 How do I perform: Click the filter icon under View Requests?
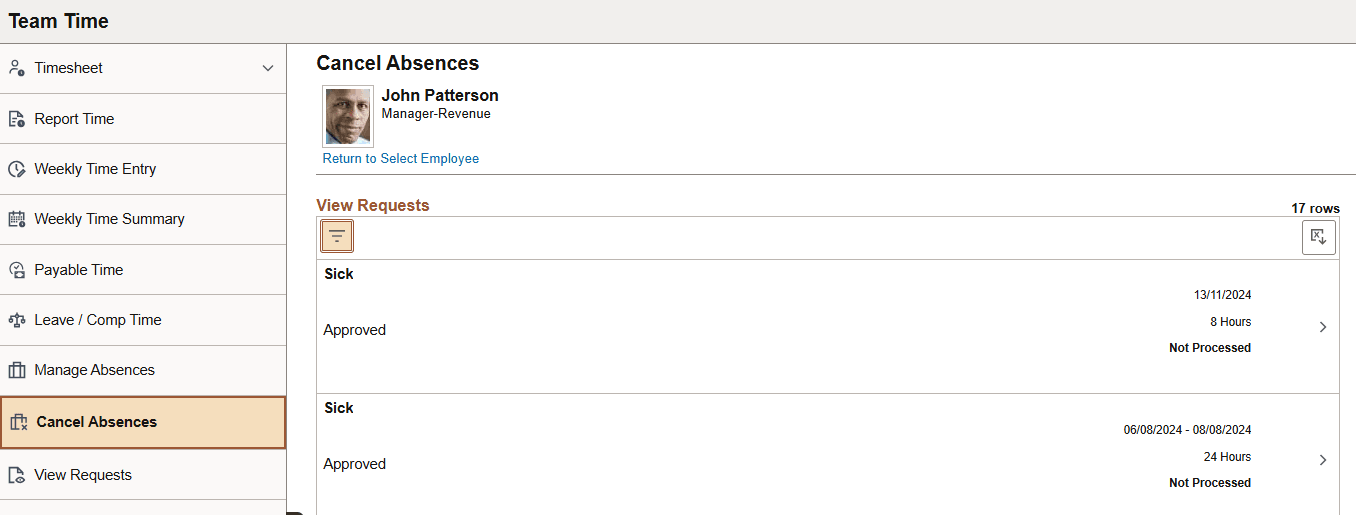click(x=337, y=237)
